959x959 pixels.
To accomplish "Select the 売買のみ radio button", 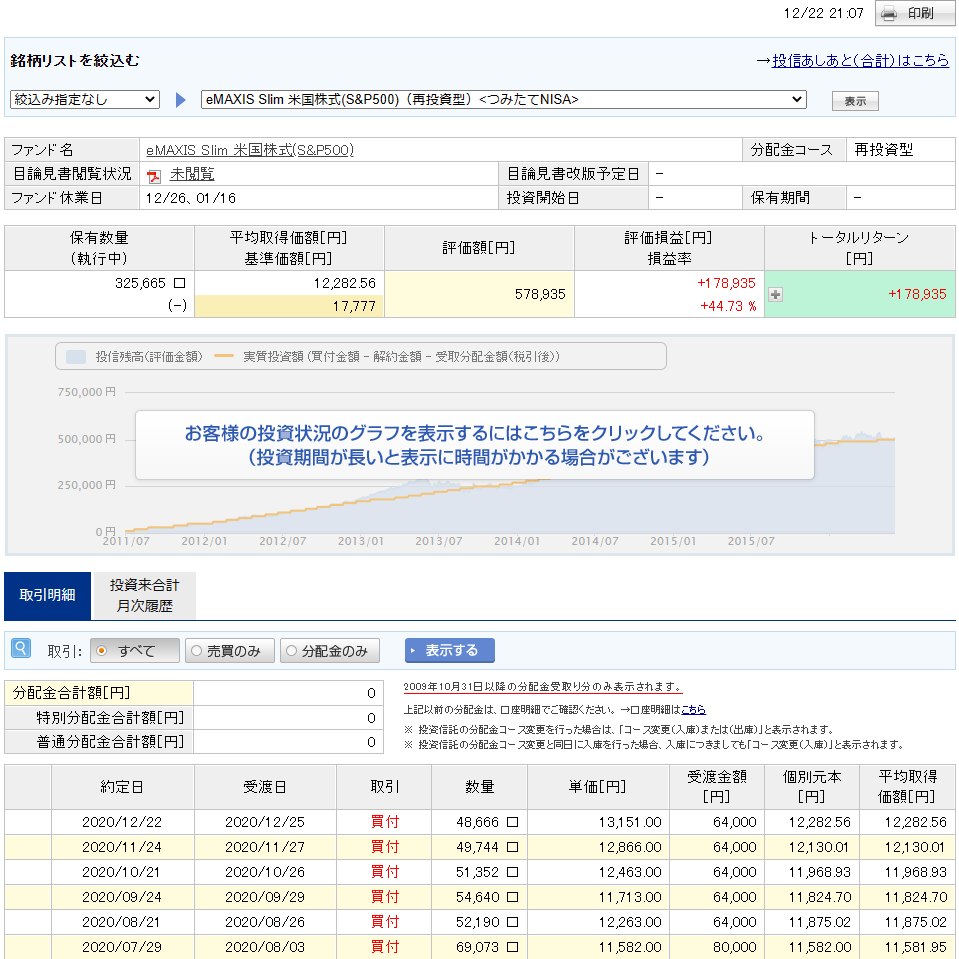I will [x=196, y=651].
